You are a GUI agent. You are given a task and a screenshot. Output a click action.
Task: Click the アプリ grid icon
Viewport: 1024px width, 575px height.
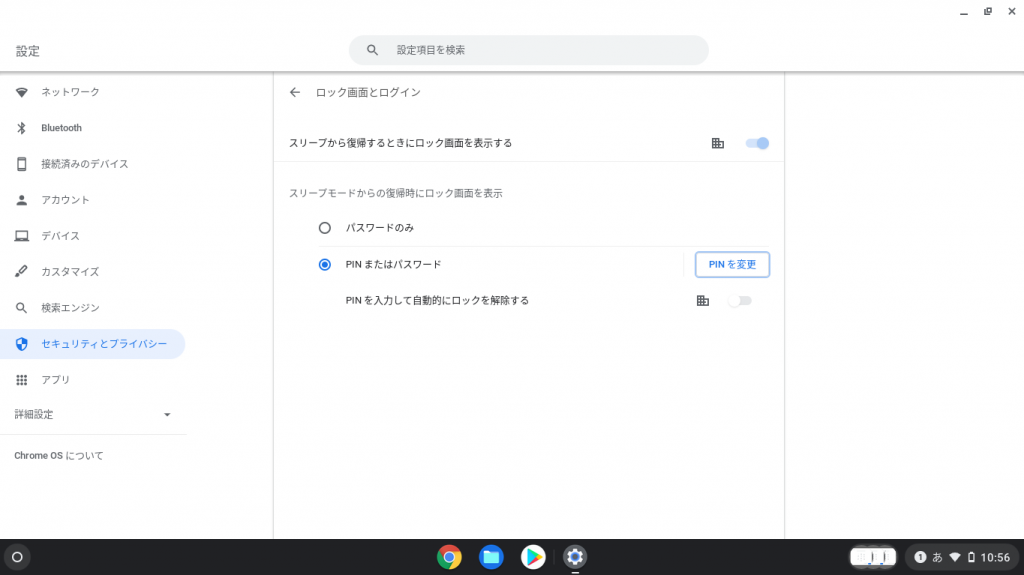(22, 380)
